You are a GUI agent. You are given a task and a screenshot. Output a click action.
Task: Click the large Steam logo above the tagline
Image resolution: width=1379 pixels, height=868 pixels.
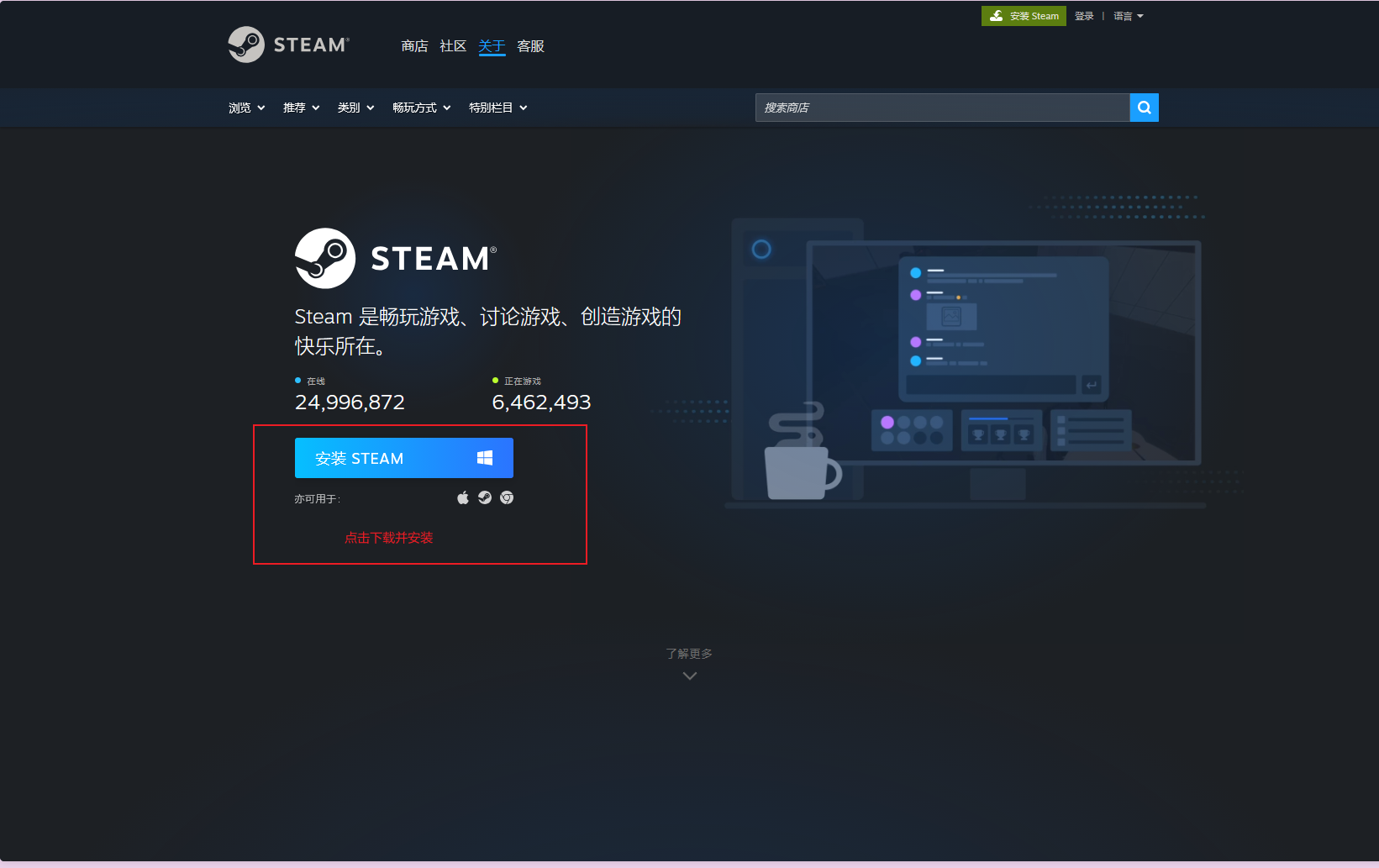327,258
